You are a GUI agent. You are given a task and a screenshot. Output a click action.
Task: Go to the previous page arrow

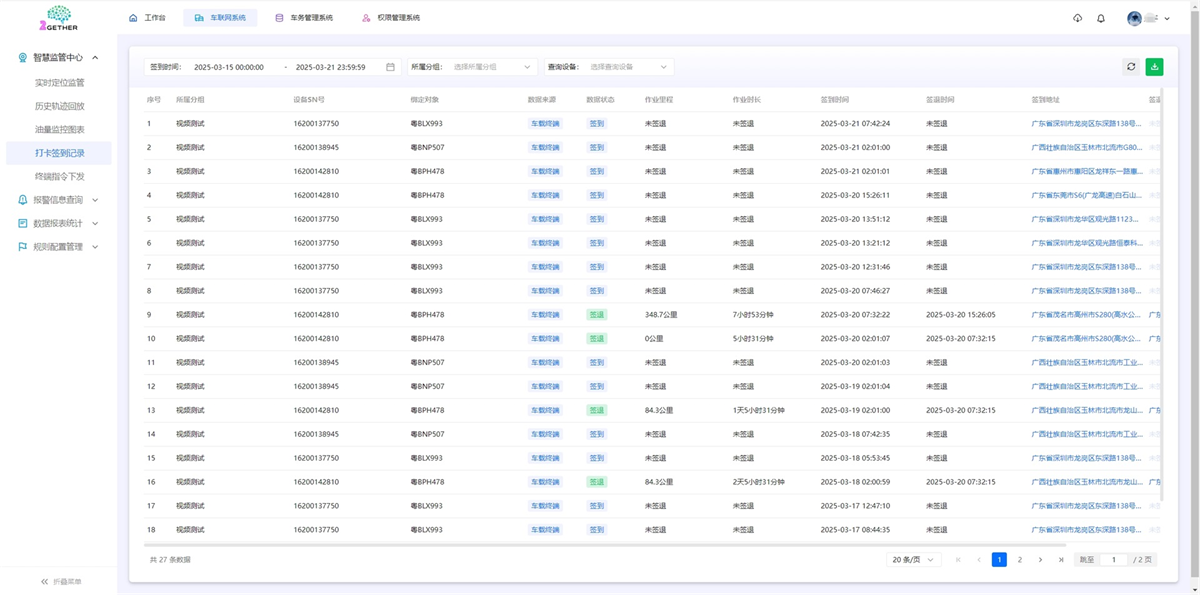[978, 560]
